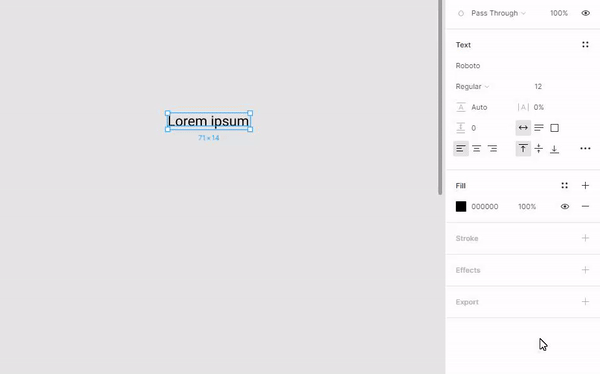
Task: Click the Text section title
Action: pyautogui.click(x=463, y=45)
